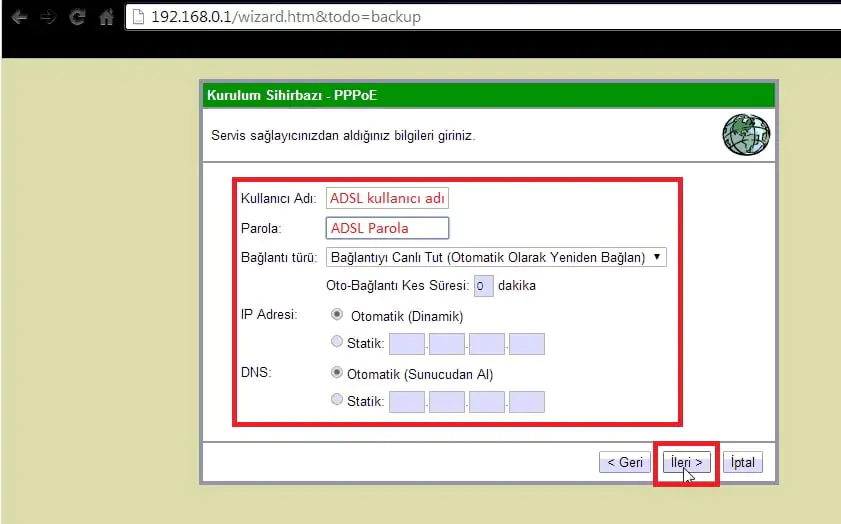Click the page icon in address bar
The width and height of the screenshot is (841, 524).
(x=138, y=17)
